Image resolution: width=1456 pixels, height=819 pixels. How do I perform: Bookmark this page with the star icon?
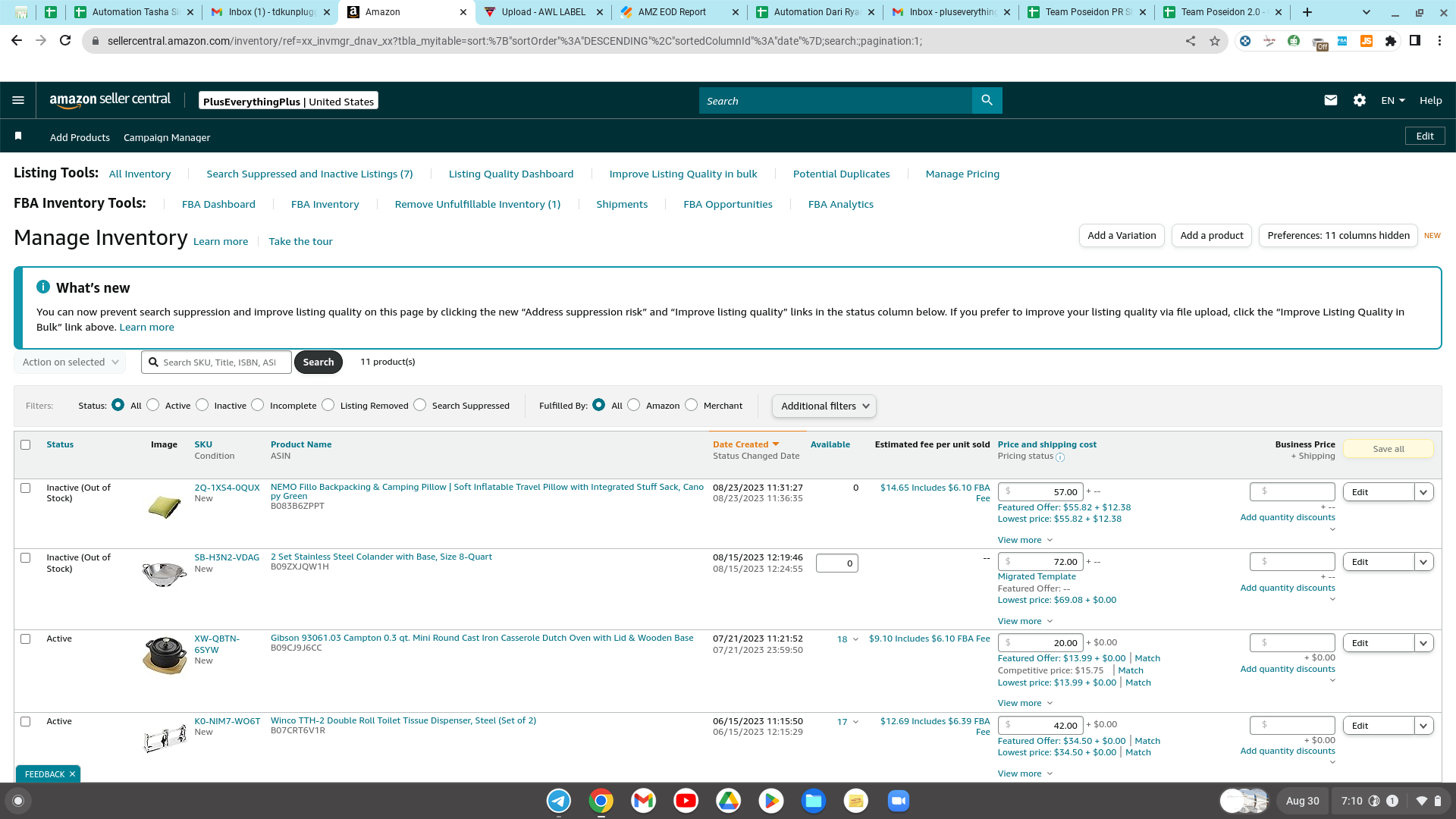1215,41
